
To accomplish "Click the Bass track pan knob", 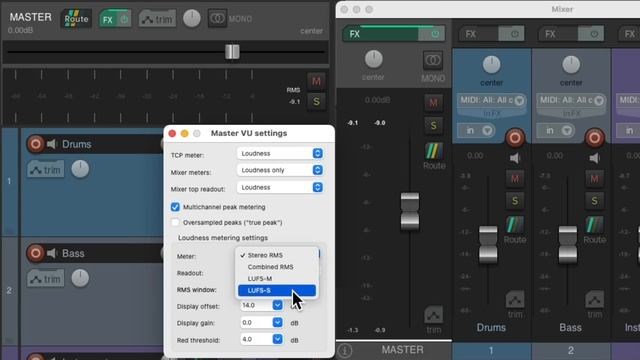I will point(80,278).
